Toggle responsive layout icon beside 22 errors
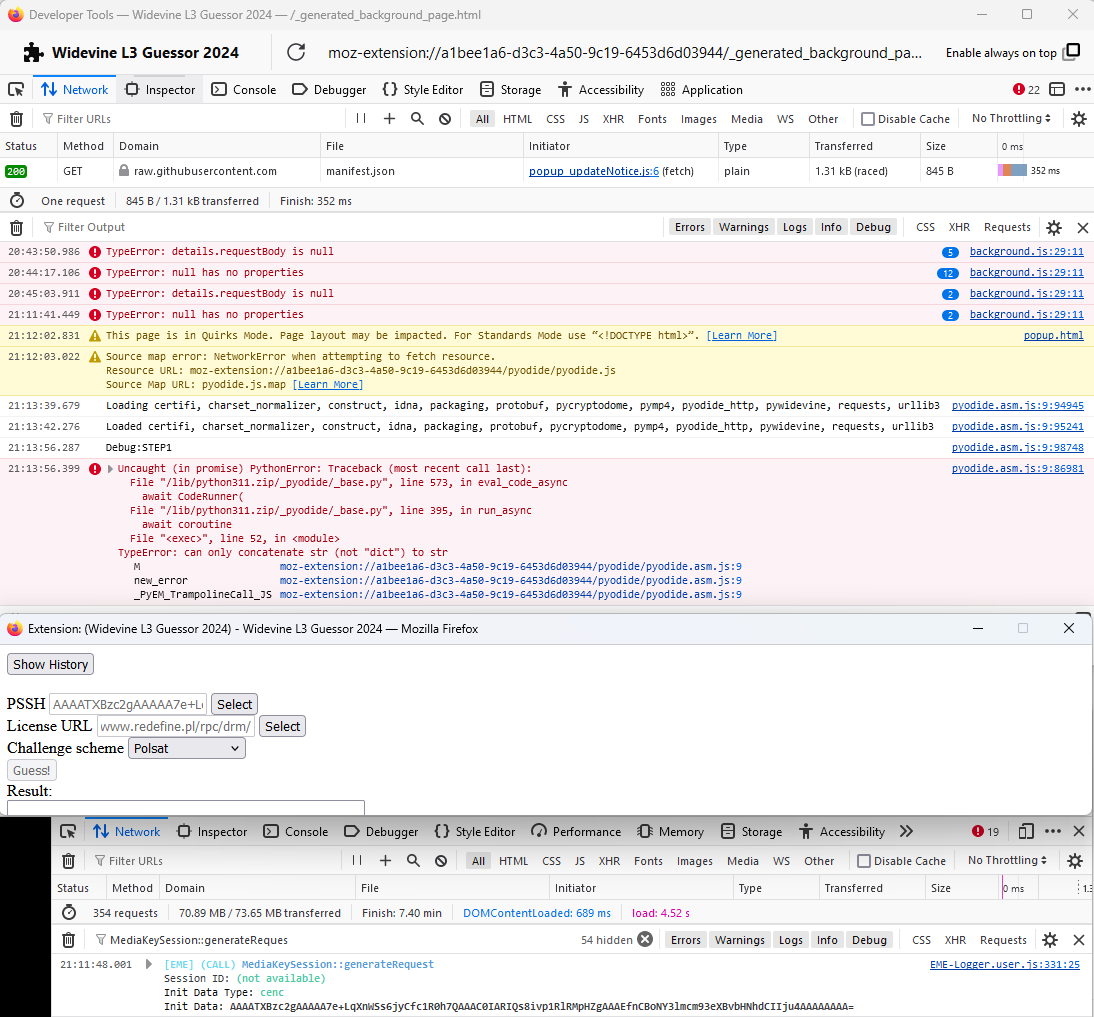The image size is (1094, 1017). (1057, 89)
